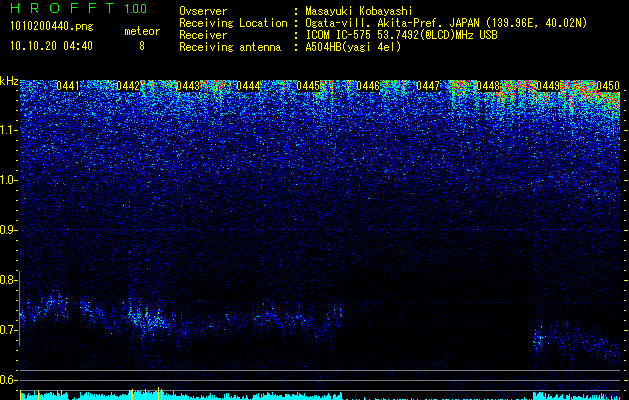Click the 0447 time marker
This screenshot has height=400, width=629.
[x=428, y=86]
